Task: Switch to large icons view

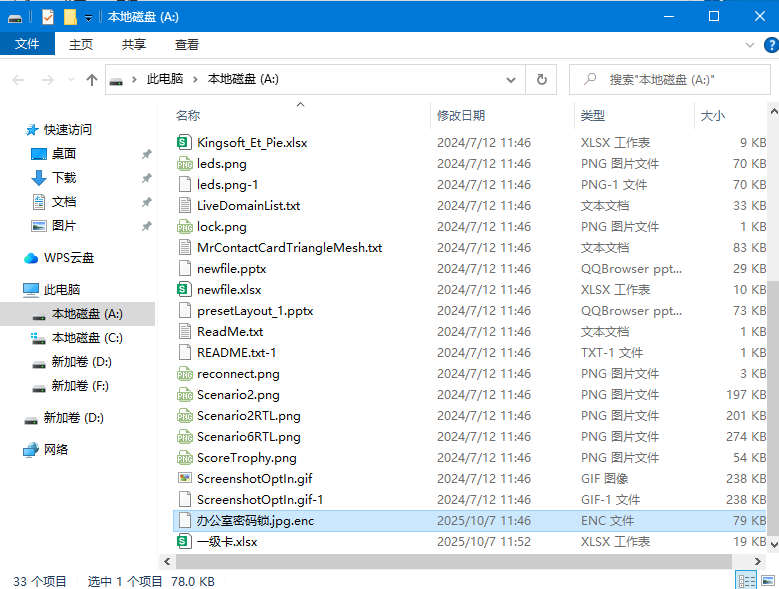Action: (766, 581)
